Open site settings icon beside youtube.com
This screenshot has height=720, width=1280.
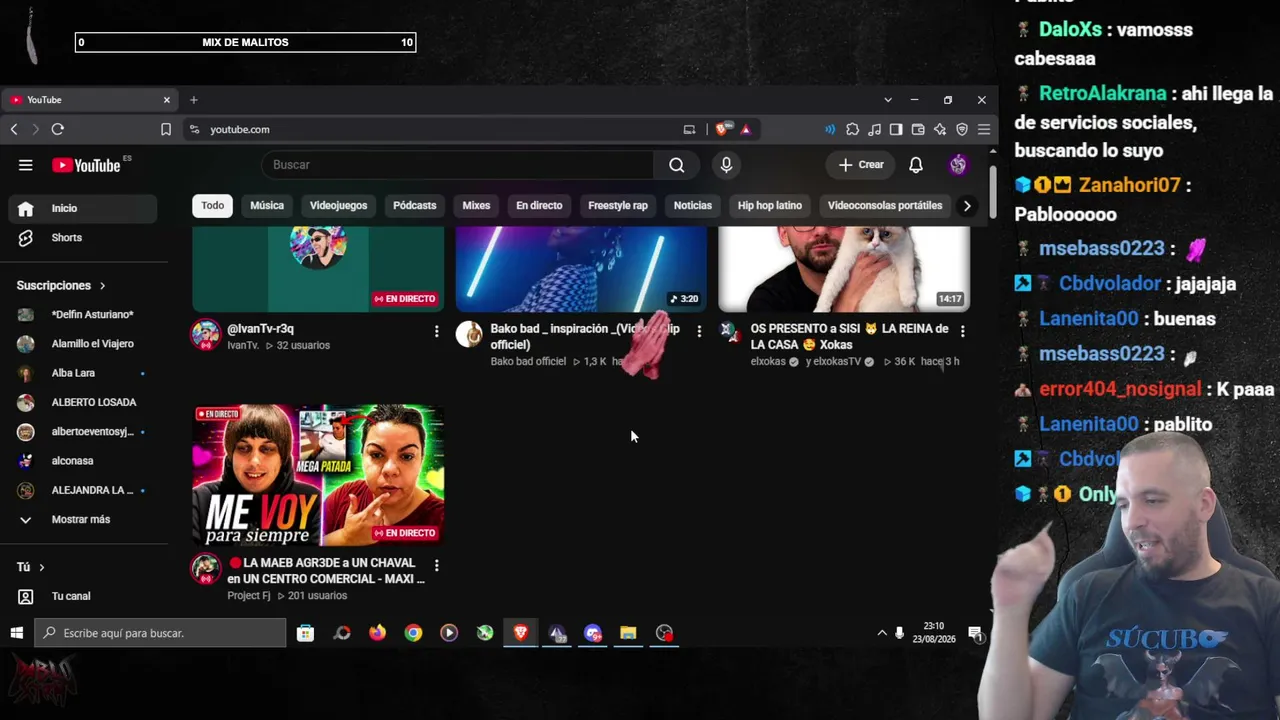coord(194,129)
